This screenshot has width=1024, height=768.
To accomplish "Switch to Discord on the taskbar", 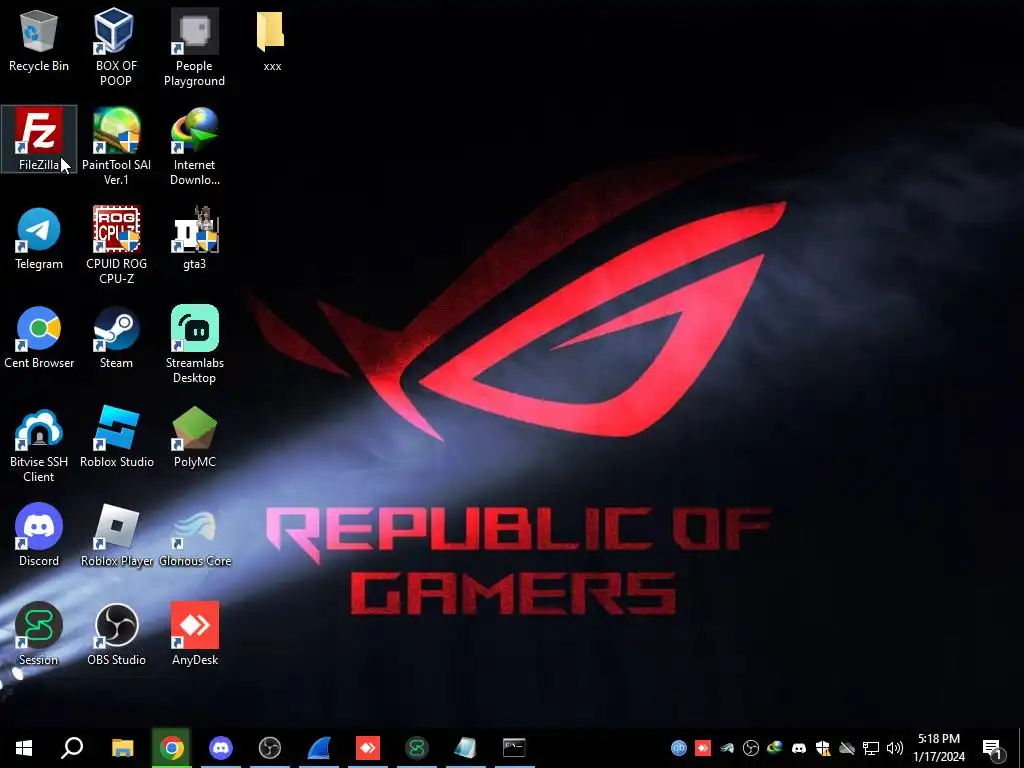I will pos(221,748).
